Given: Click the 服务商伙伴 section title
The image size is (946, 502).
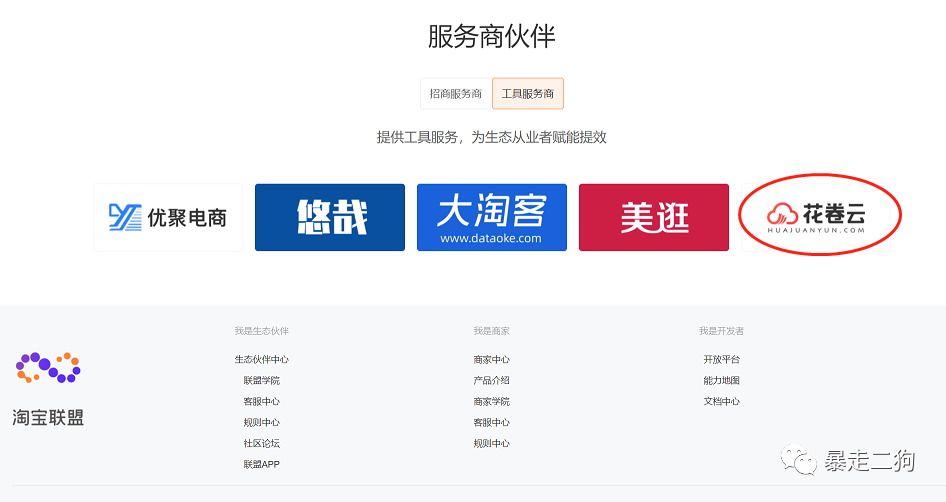Looking at the screenshot, I should pyautogui.click(x=492, y=36).
